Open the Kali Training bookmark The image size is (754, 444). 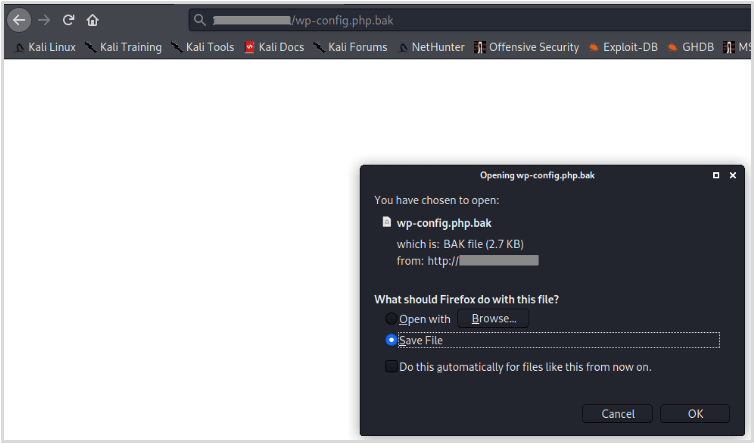click(124, 47)
